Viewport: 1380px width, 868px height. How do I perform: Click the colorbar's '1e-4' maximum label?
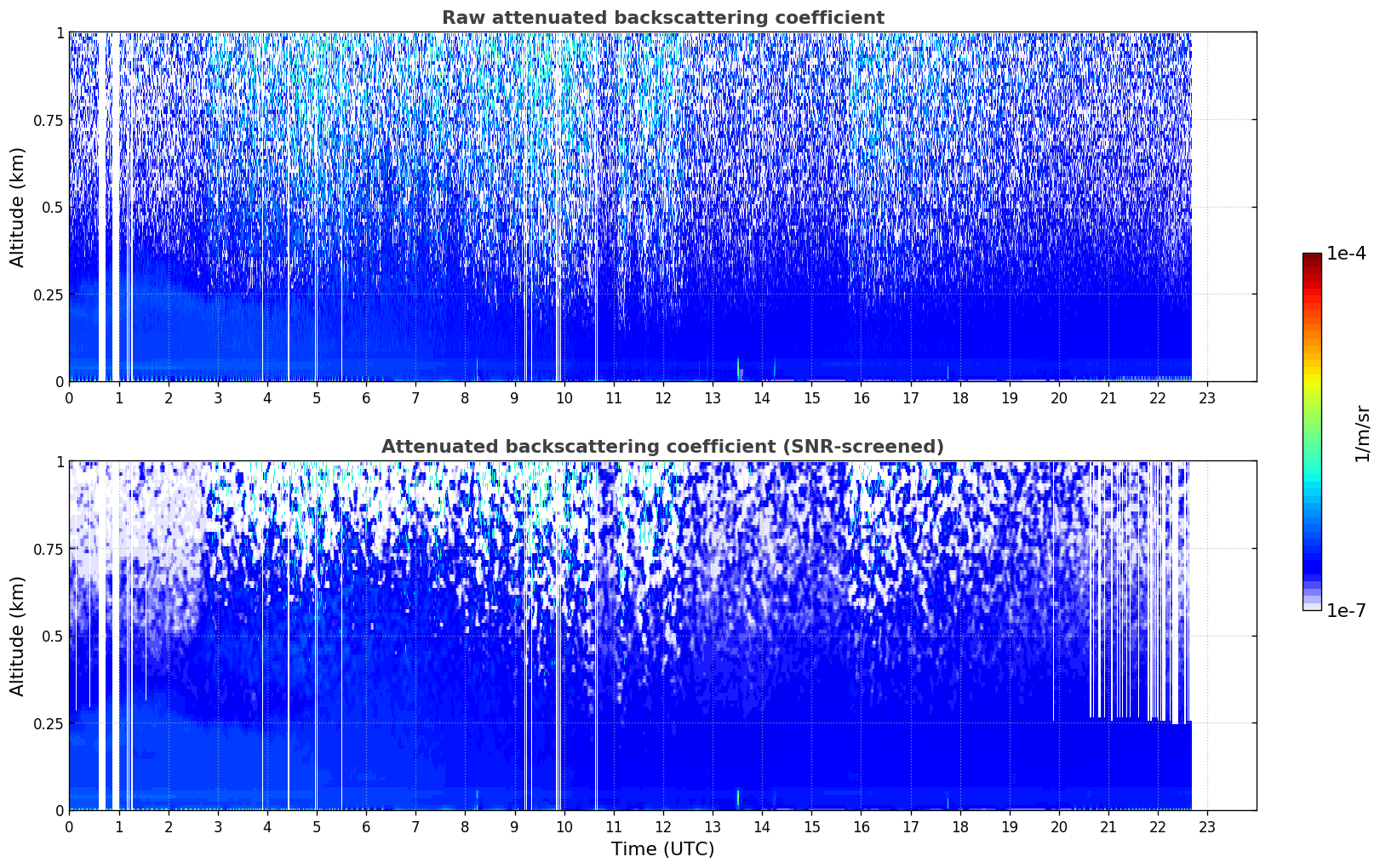1347,254
